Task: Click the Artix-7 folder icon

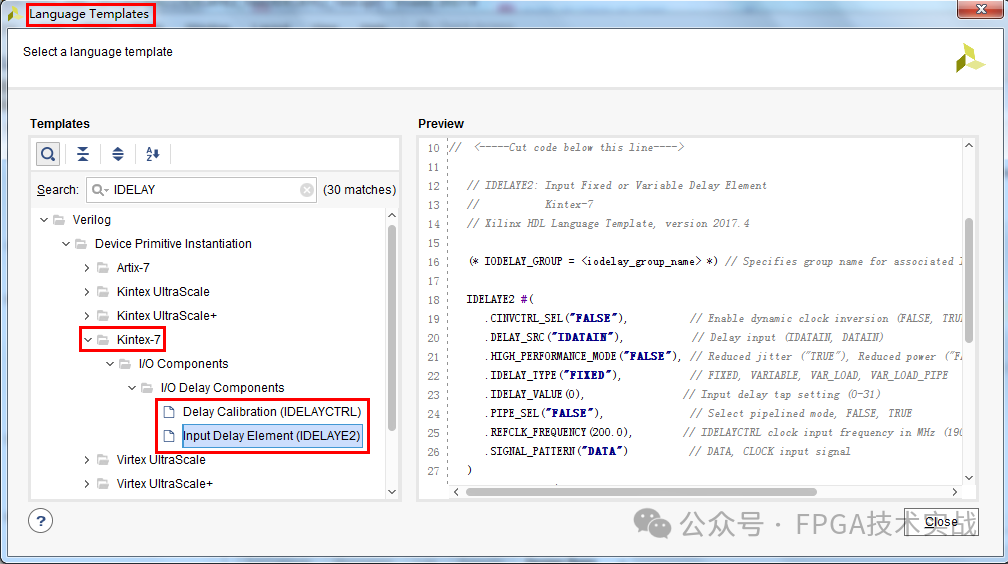Action: (x=103, y=268)
